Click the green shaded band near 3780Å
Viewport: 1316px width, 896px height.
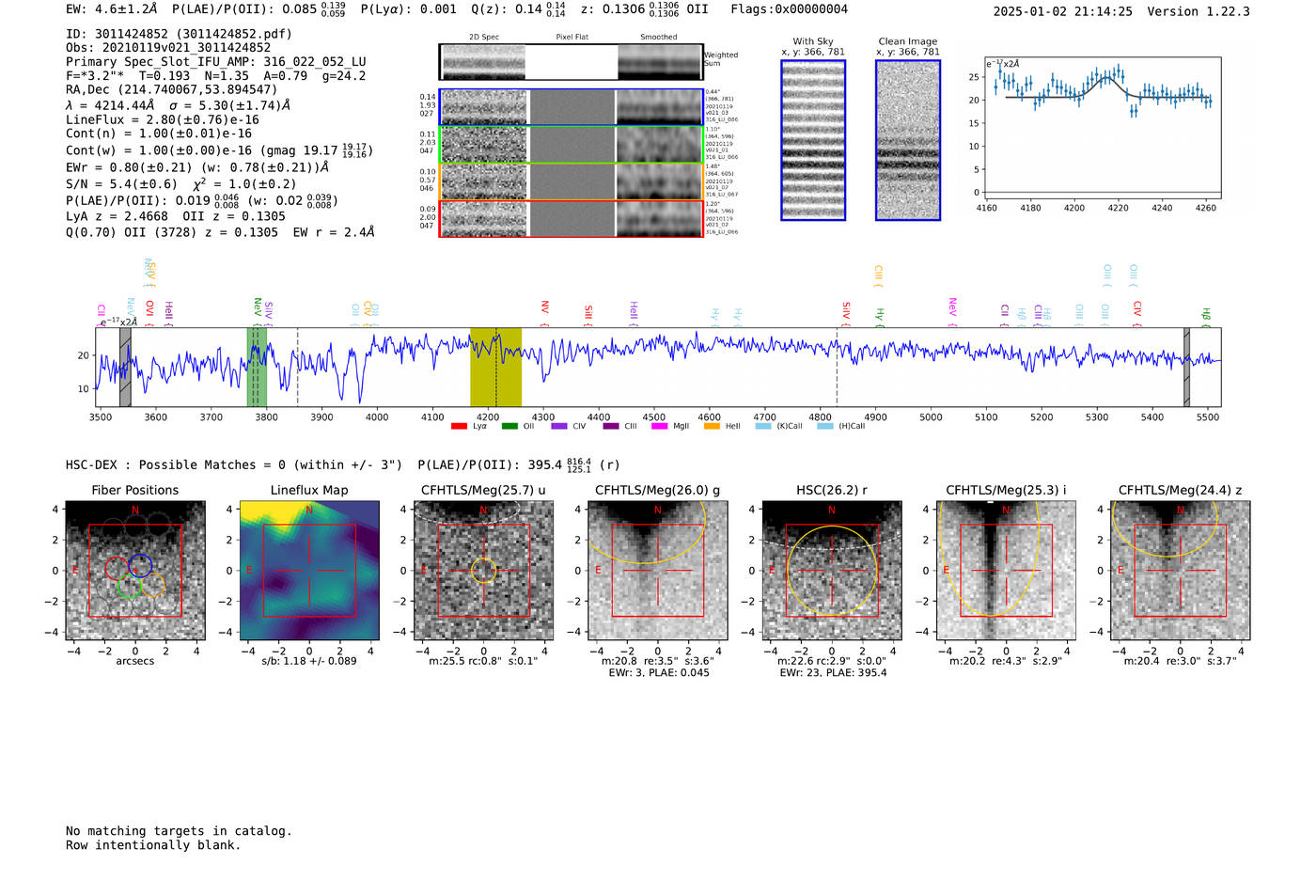(257, 368)
